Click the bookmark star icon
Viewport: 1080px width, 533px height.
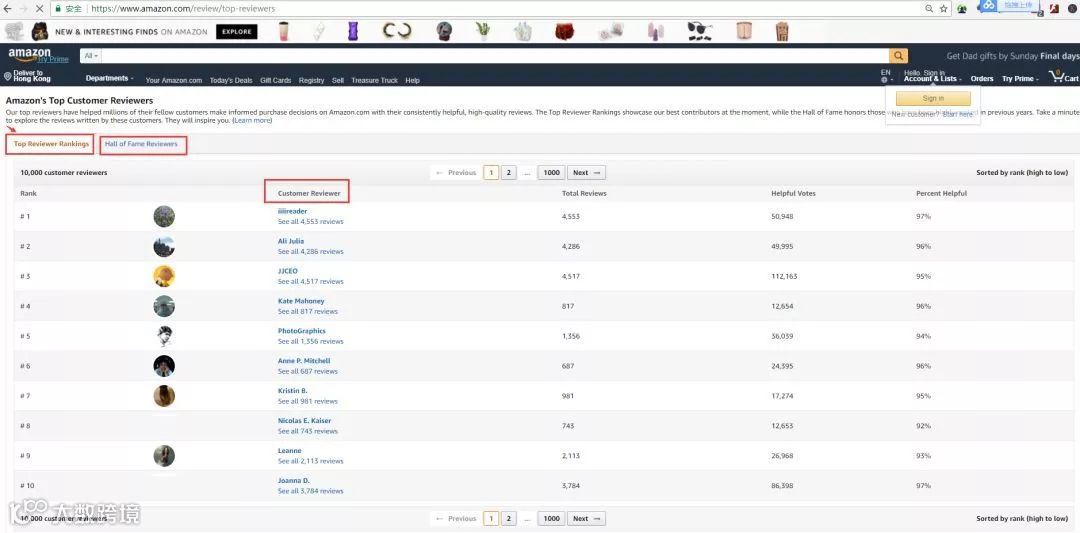pos(944,9)
